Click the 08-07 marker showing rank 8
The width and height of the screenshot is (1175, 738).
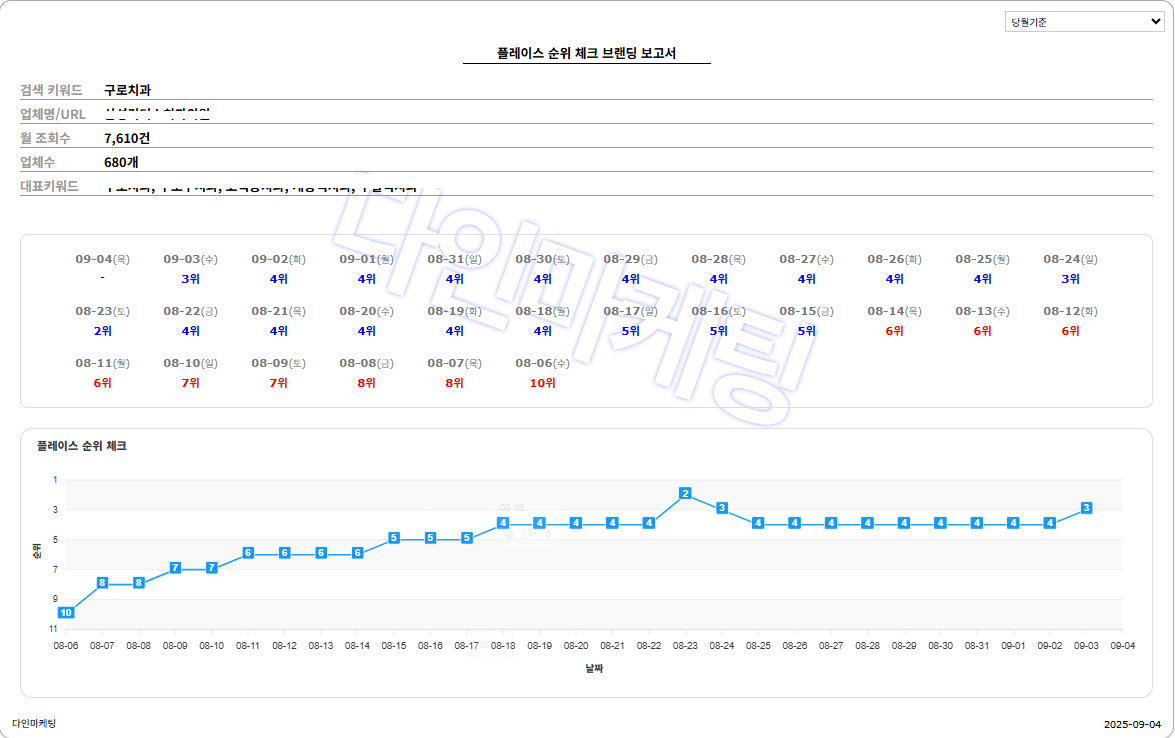tap(102, 583)
